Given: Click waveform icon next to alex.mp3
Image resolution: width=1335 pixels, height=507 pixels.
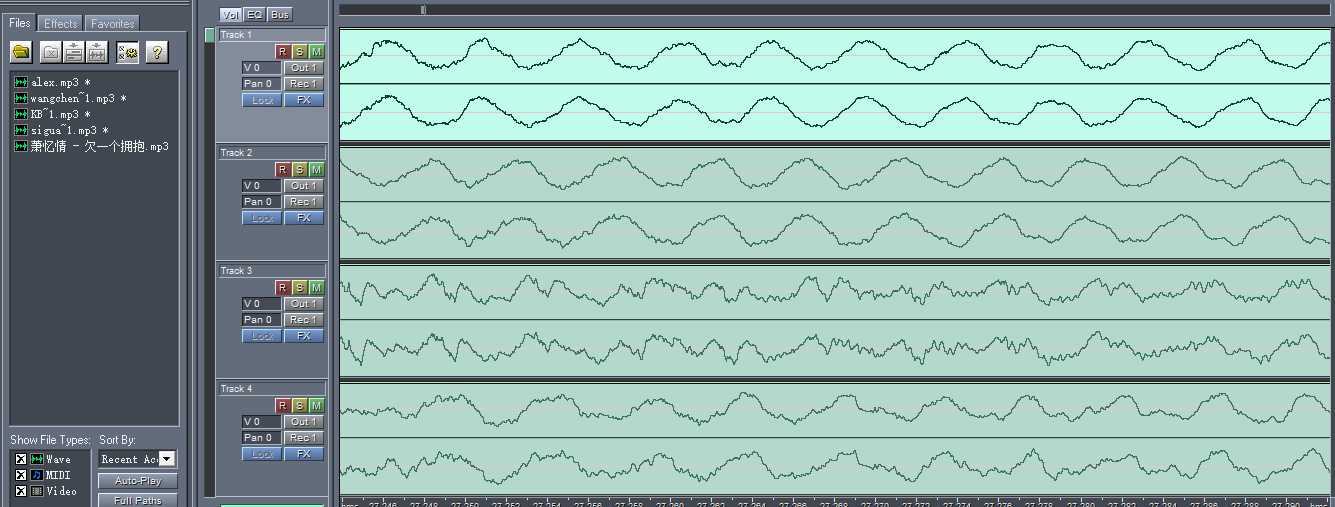Looking at the screenshot, I should pos(21,82).
